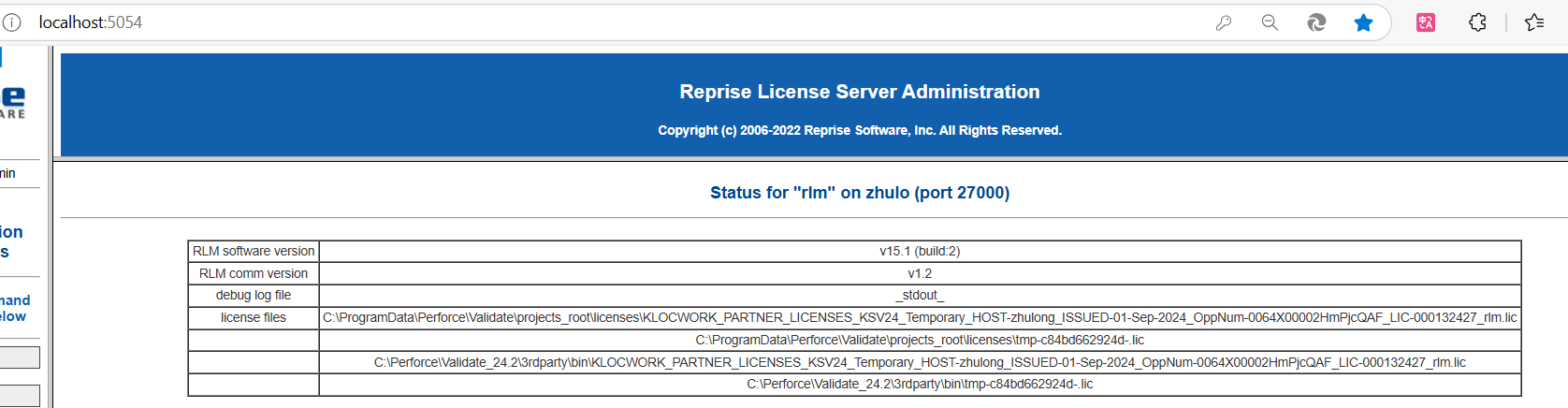The width and height of the screenshot is (1568, 408).
Task: Click the "Reprise License Server Administration" heading
Action: (860, 92)
